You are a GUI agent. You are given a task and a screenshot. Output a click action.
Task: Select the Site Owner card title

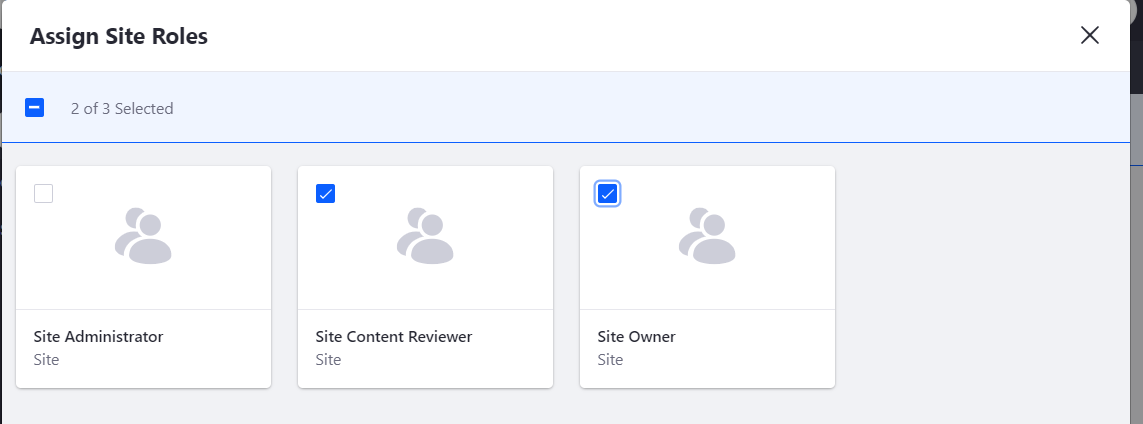636,337
